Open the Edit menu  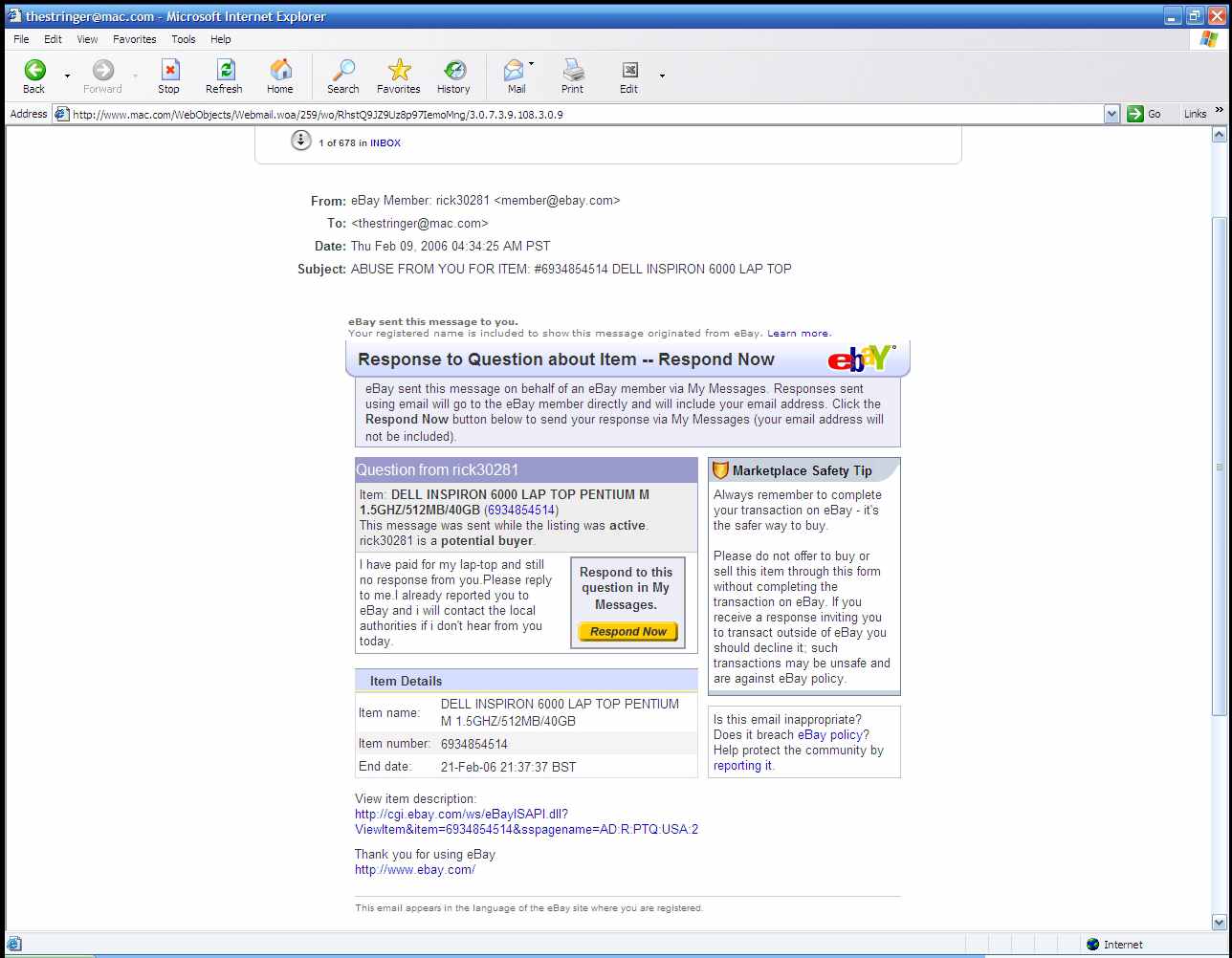coord(53,39)
